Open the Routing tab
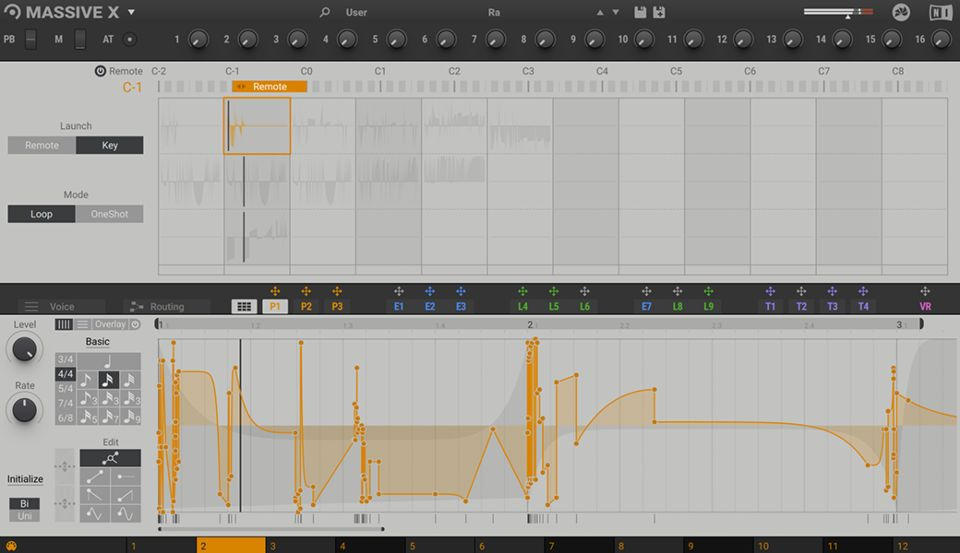 (166, 307)
